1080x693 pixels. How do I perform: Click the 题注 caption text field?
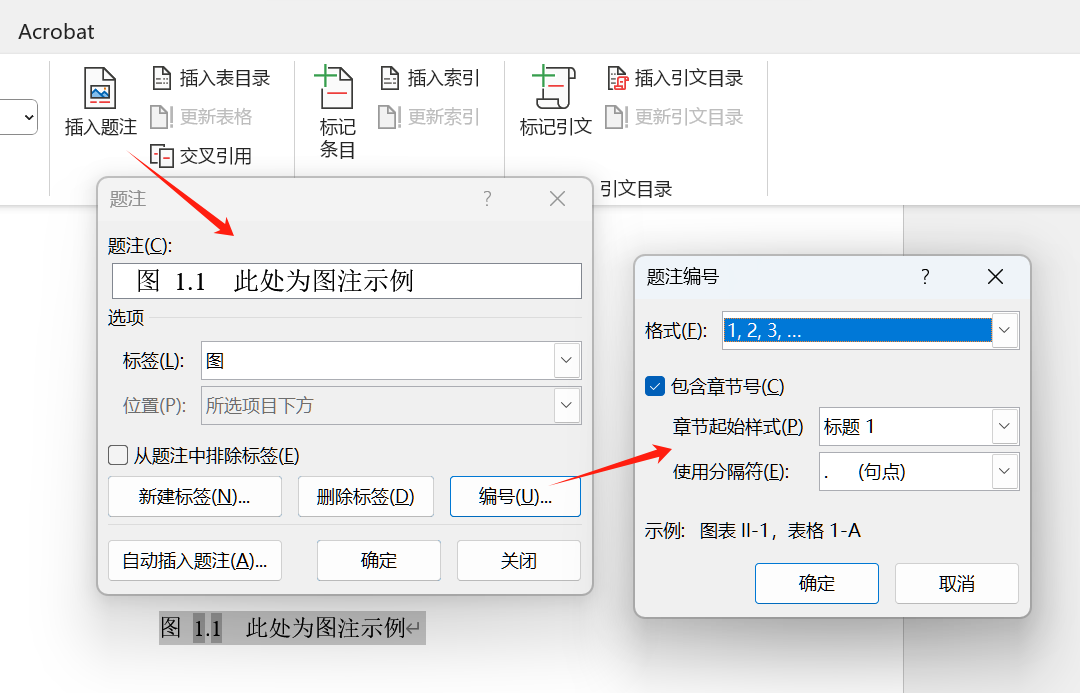346,281
